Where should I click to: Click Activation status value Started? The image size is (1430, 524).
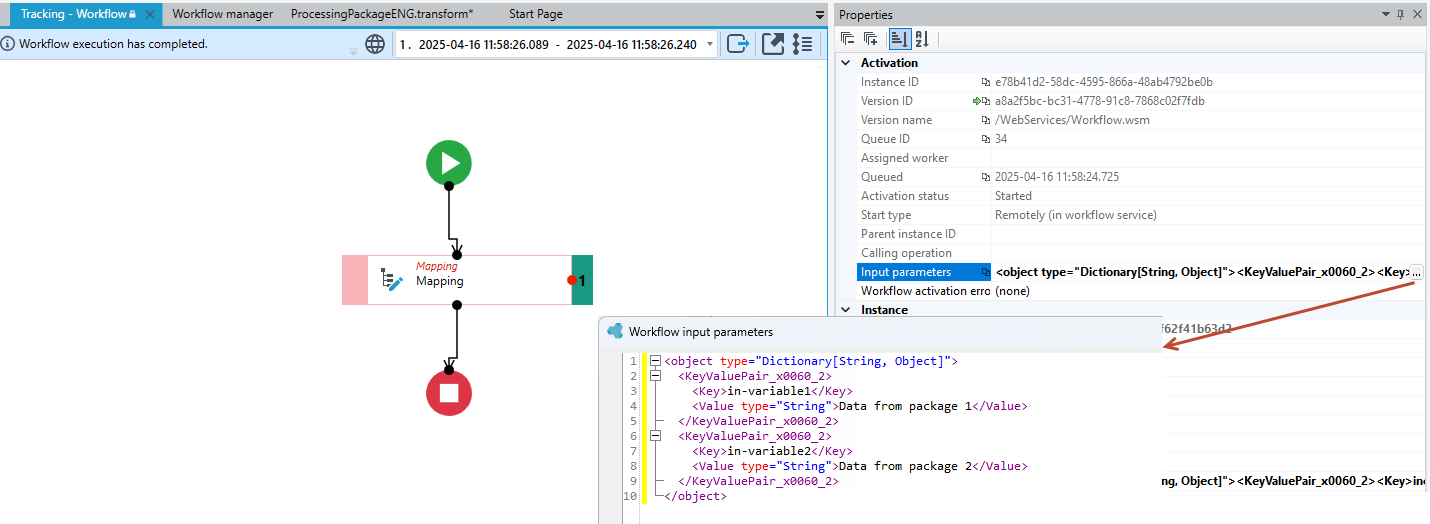1013,196
